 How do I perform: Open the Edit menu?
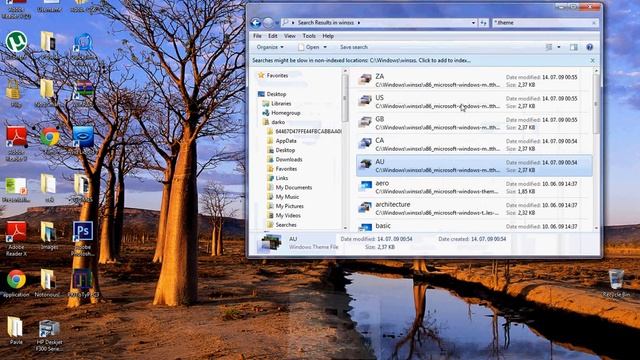[x=273, y=36]
